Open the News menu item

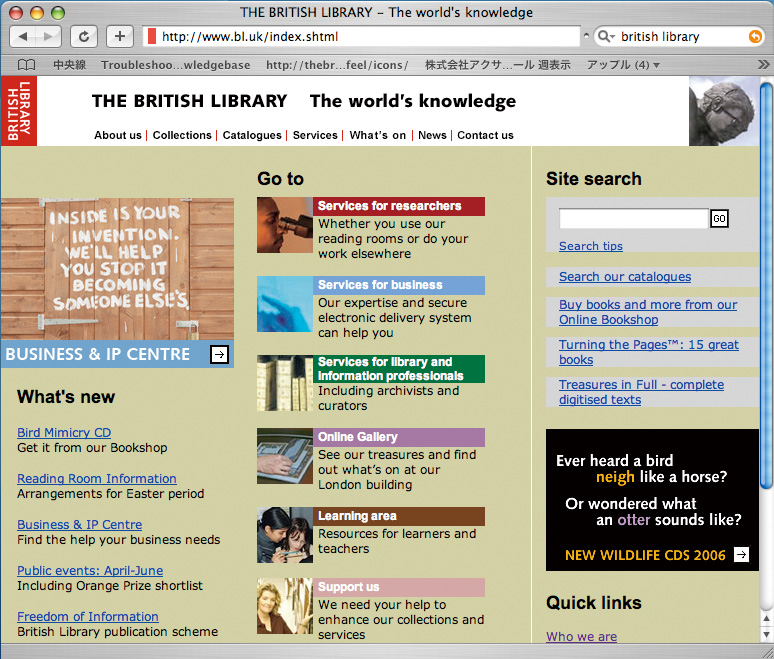point(432,135)
